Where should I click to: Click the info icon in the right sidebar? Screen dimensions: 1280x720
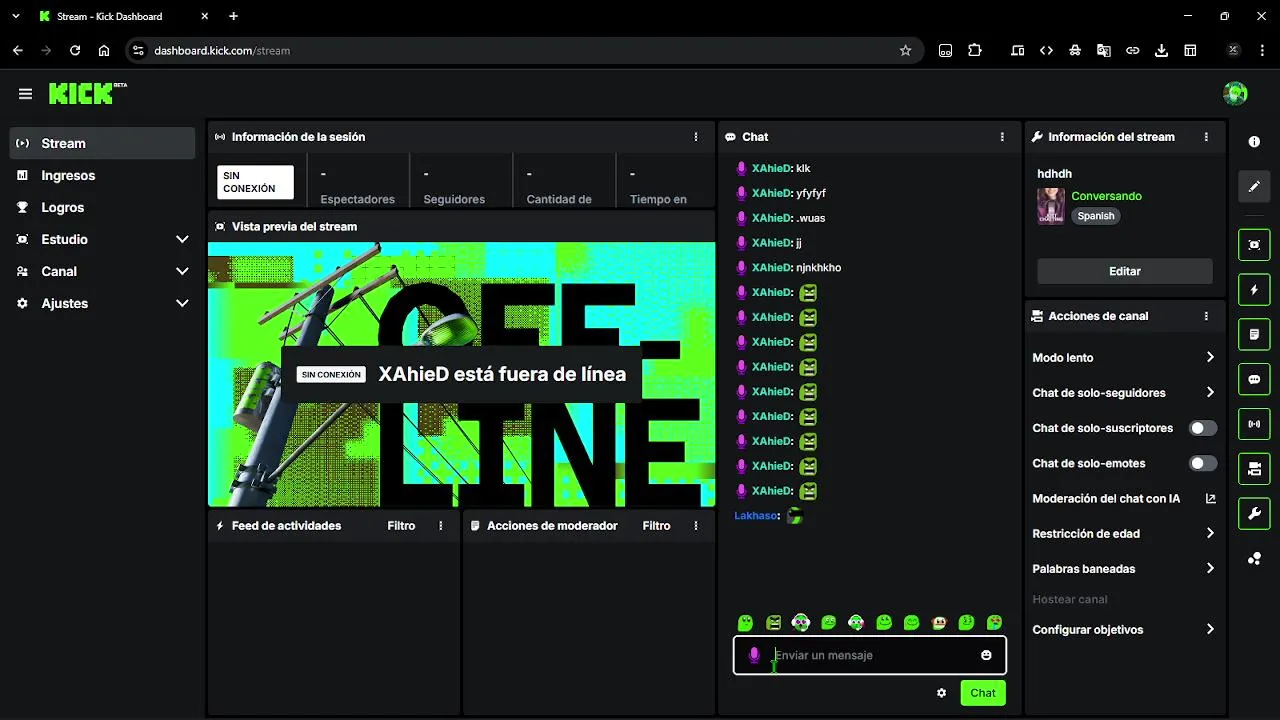click(1254, 142)
